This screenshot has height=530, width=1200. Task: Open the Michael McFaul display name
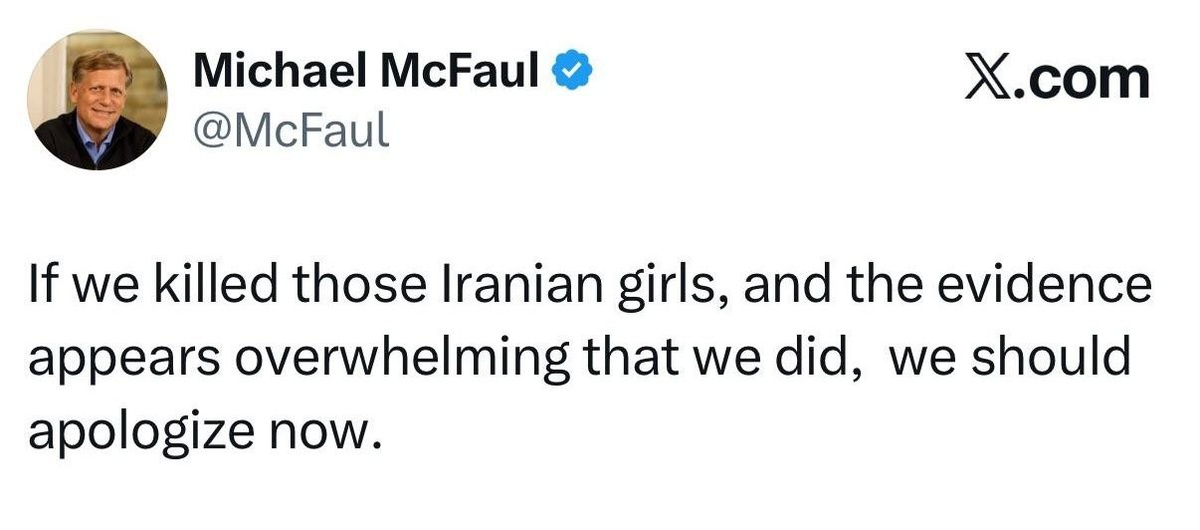(x=367, y=72)
